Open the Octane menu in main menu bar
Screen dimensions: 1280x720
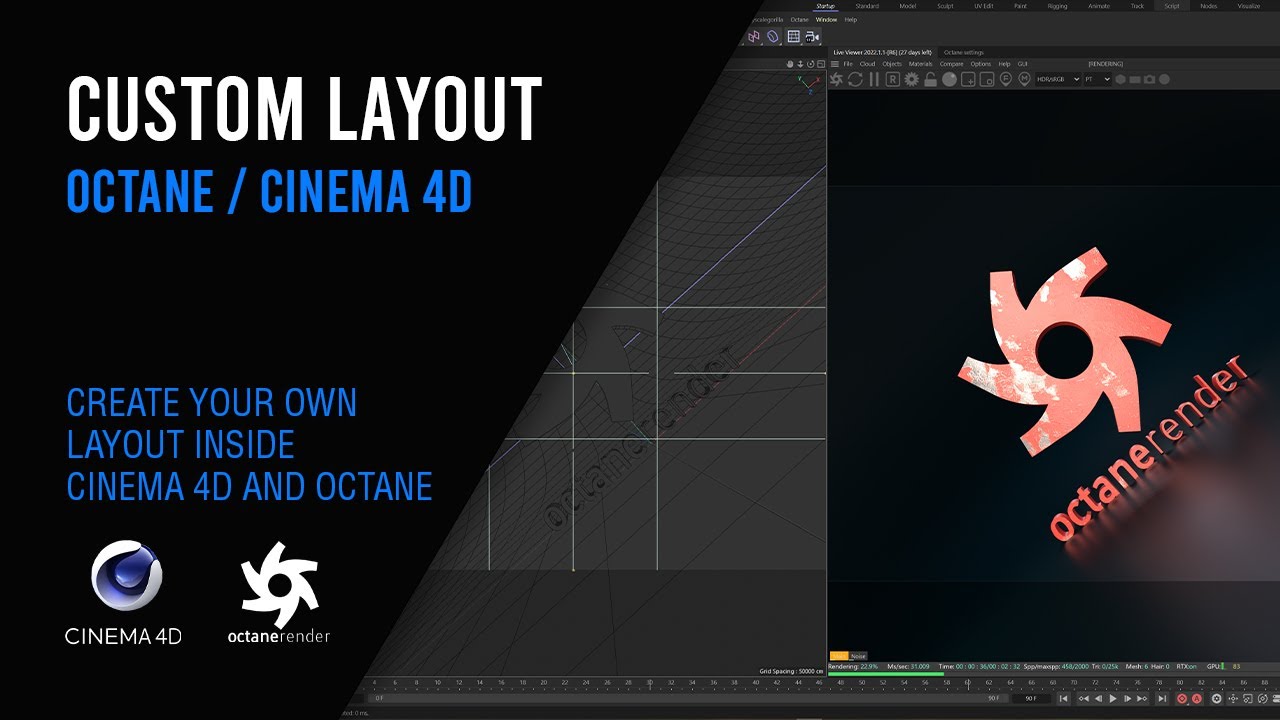(800, 19)
